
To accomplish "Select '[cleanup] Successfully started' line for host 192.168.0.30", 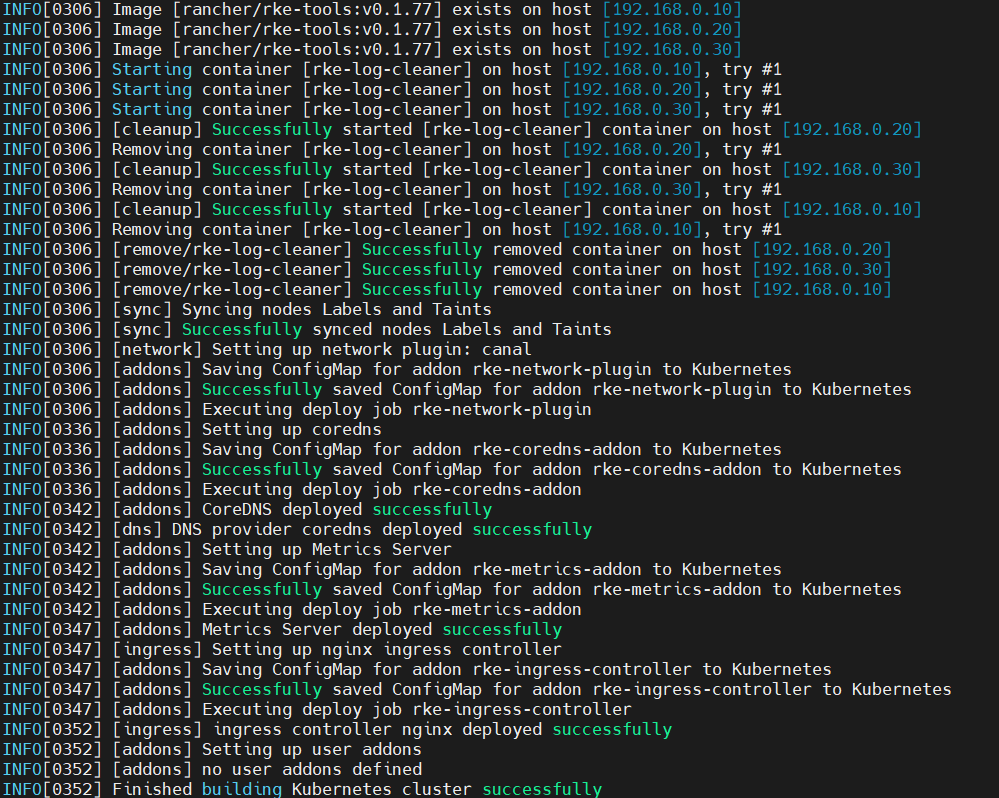I will point(463,169).
